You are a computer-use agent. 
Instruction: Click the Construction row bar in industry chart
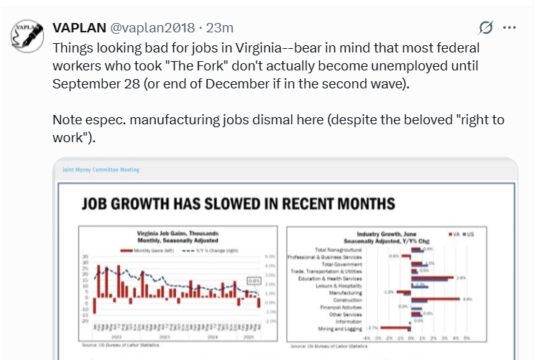point(435,300)
